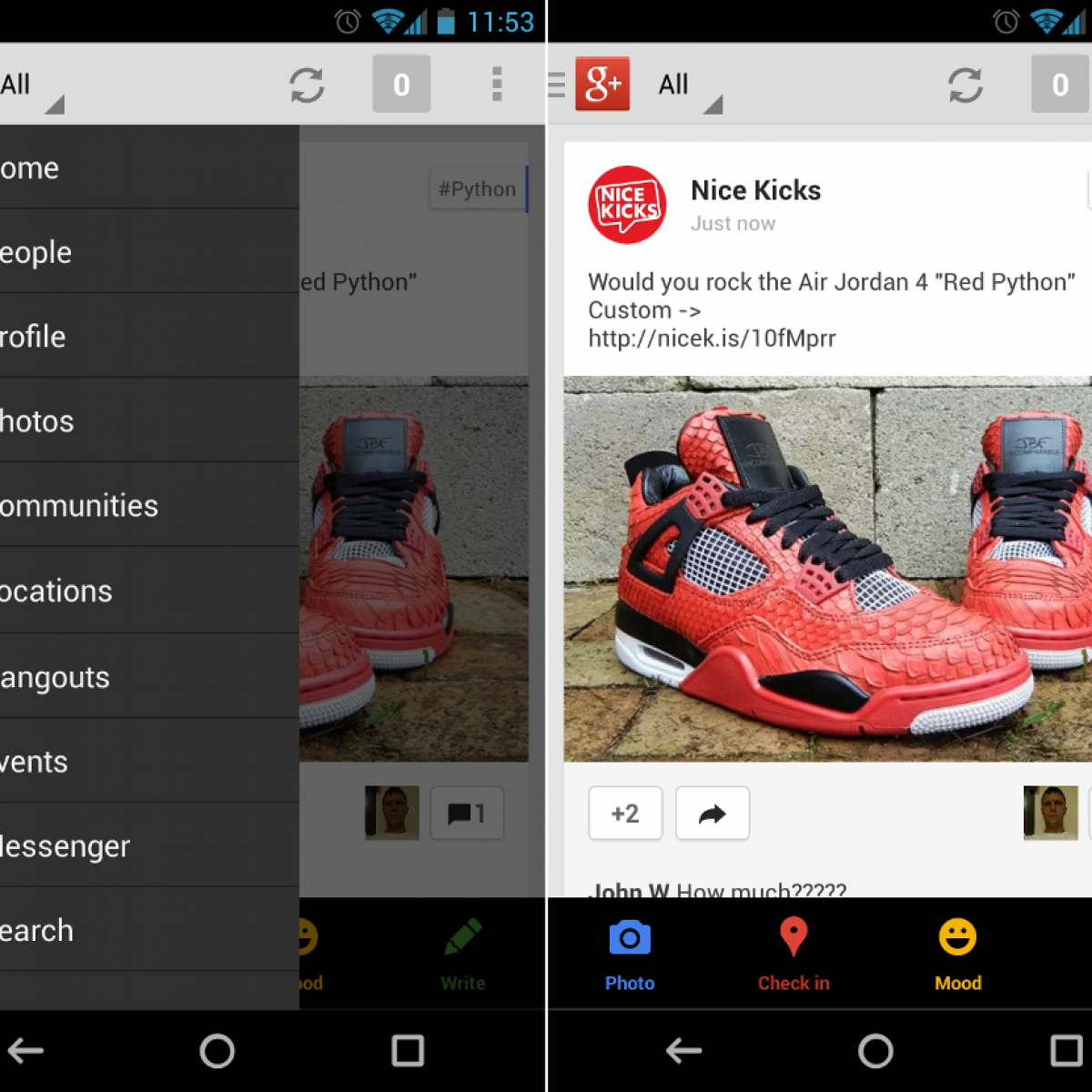
Task: Tap the #Python hashtag tag
Action: (477, 189)
